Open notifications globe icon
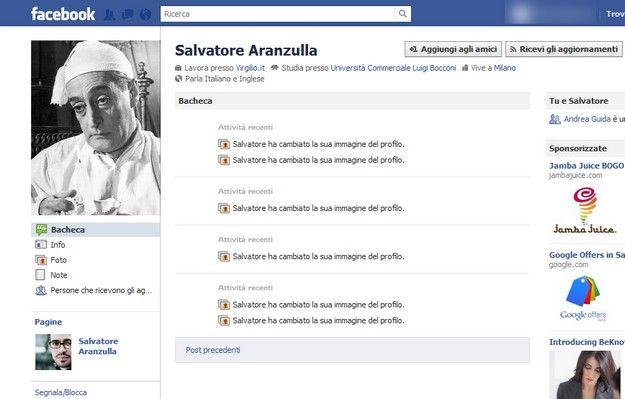This screenshot has height=399, width=625. tap(145, 15)
